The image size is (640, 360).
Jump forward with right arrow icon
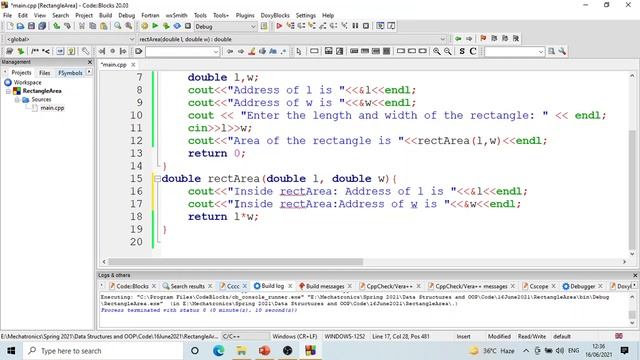coord(469,38)
